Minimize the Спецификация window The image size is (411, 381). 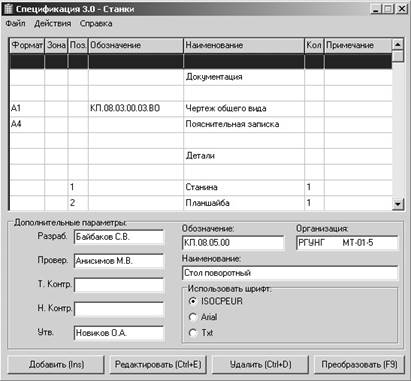[x=376, y=9]
